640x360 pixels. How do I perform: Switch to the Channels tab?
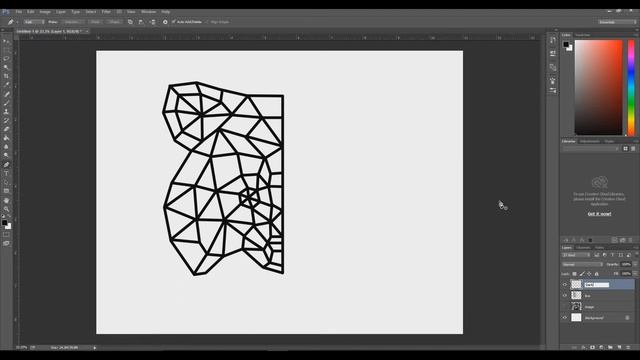point(583,248)
